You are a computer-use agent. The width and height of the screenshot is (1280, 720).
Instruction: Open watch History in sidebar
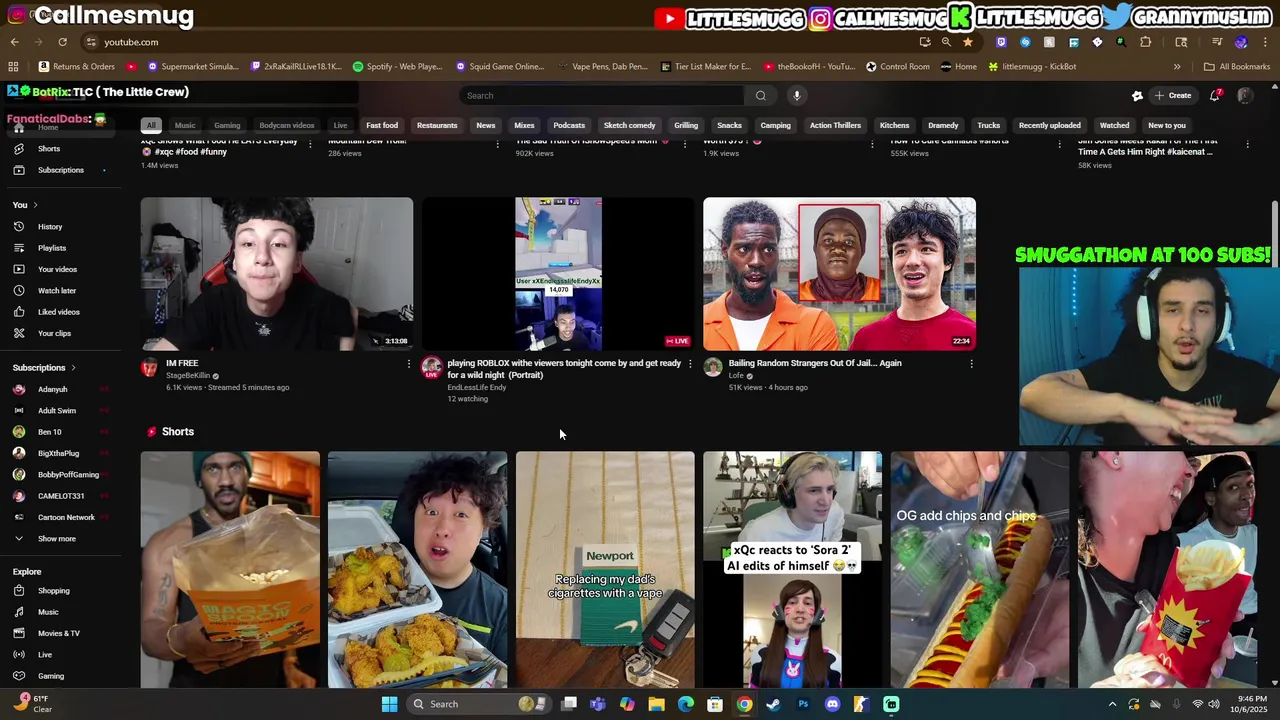[x=50, y=227]
